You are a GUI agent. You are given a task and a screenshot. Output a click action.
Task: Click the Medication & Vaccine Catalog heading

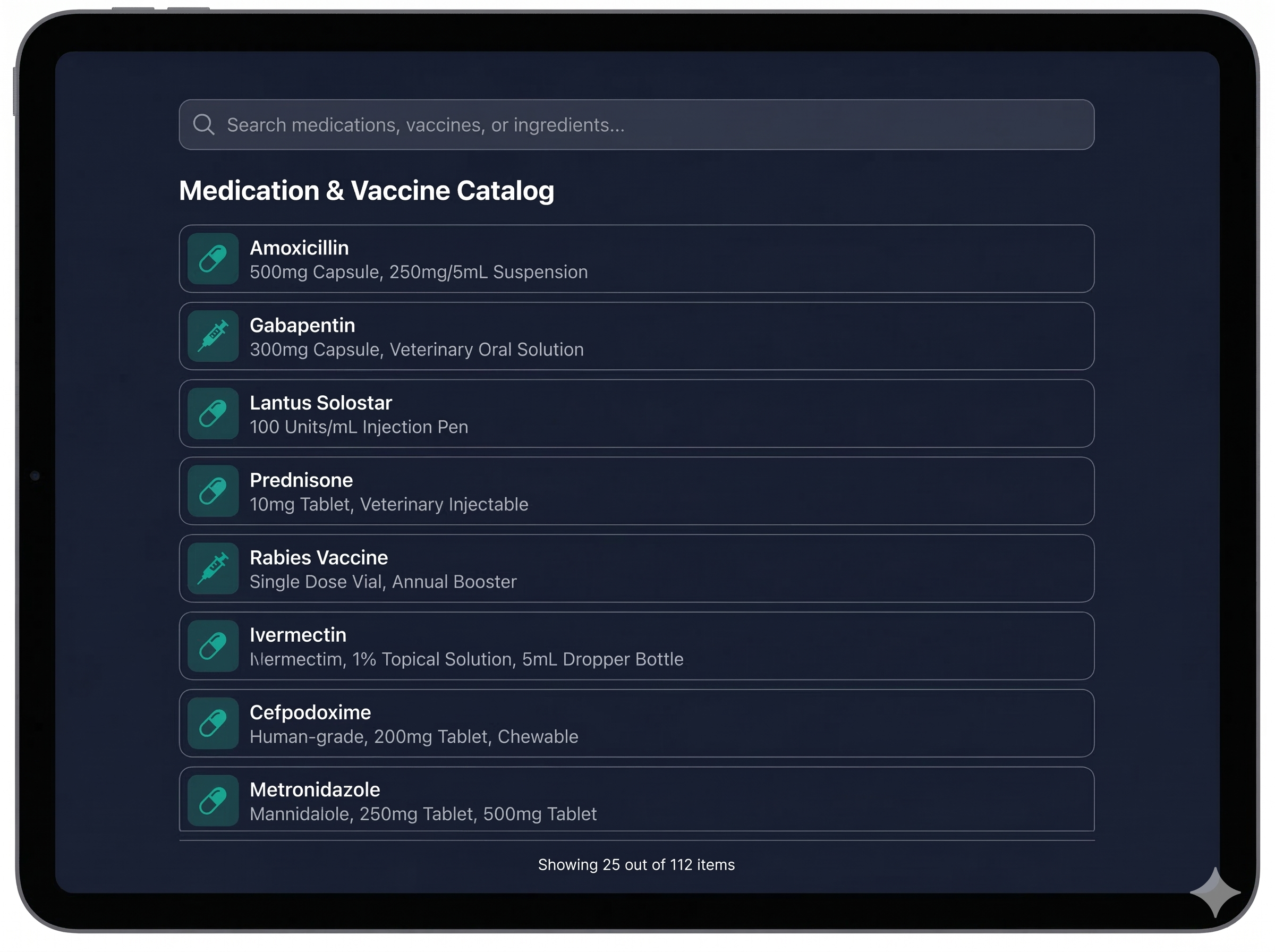tap(367, 190)
